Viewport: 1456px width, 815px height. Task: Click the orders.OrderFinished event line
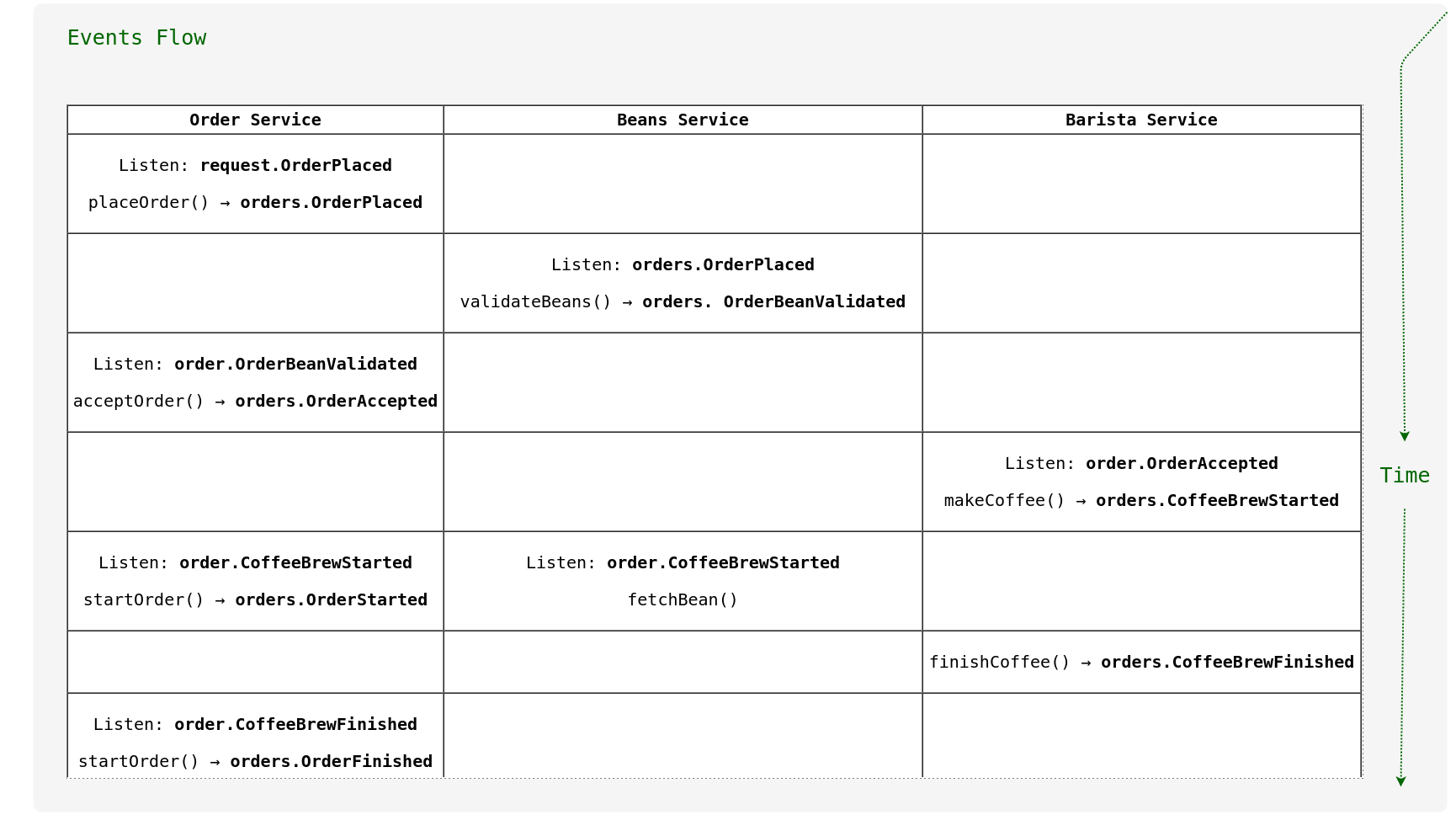coord(255,761)
